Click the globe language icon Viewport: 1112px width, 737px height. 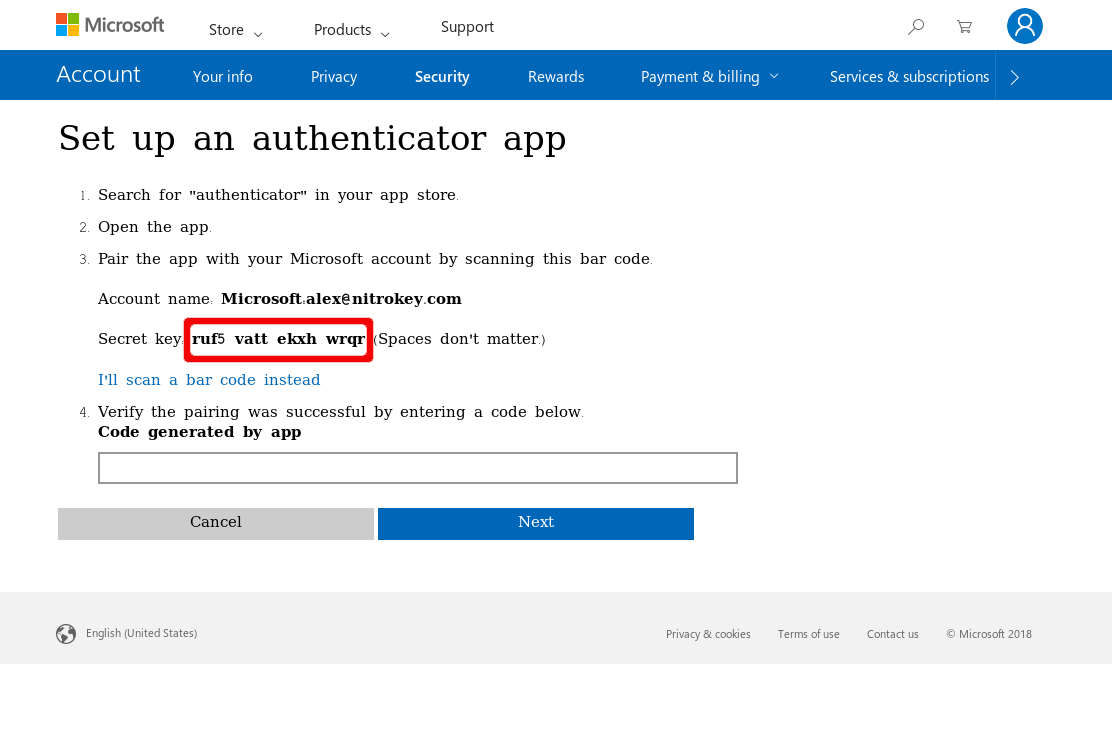[66, 634]
